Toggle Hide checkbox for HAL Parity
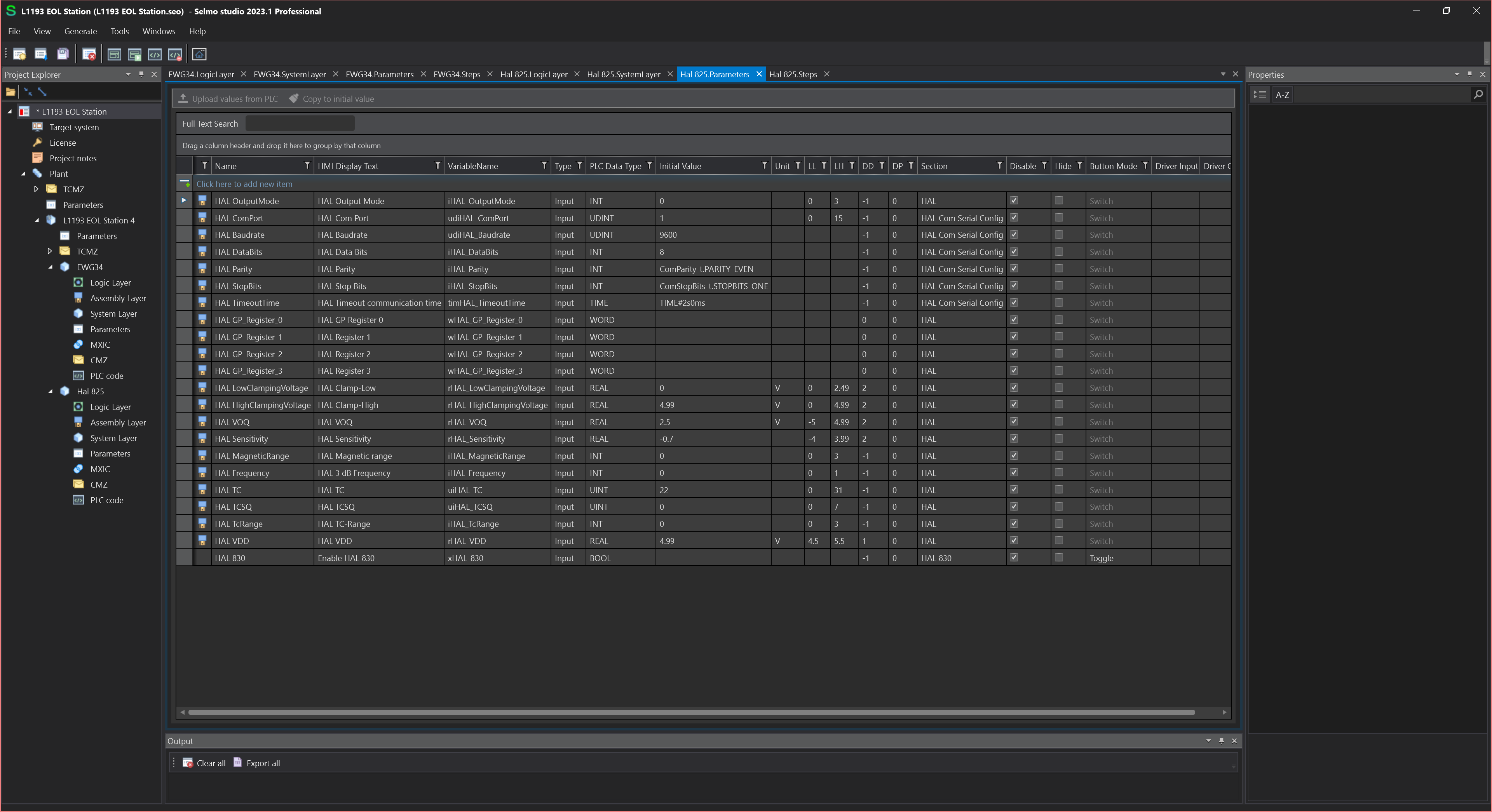The height and width of the screenshot is (812, 1492). (x=1059, y=269)
